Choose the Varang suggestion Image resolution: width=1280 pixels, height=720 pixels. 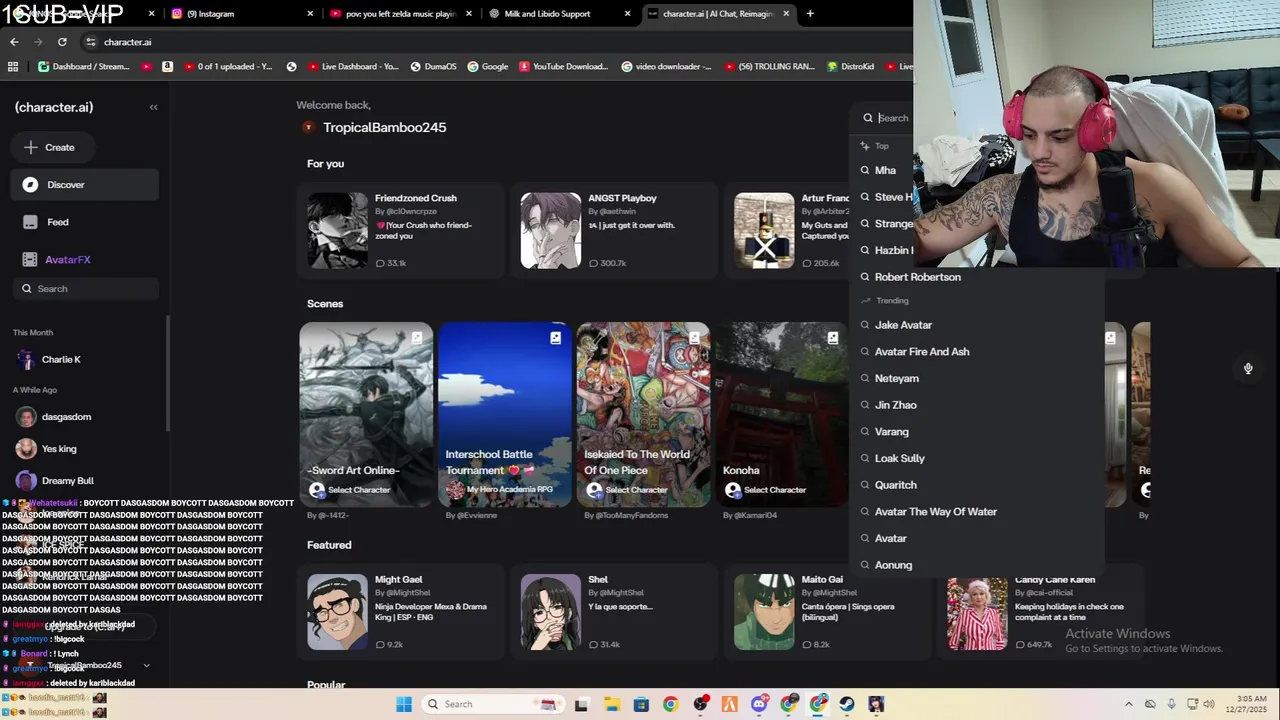975,432
